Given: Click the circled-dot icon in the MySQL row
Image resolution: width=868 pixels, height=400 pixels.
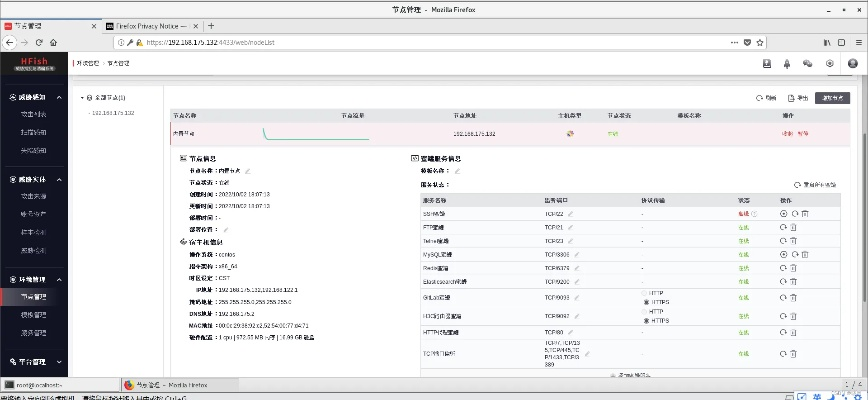Looking at the screenshot, I should [x=783, y=254].
